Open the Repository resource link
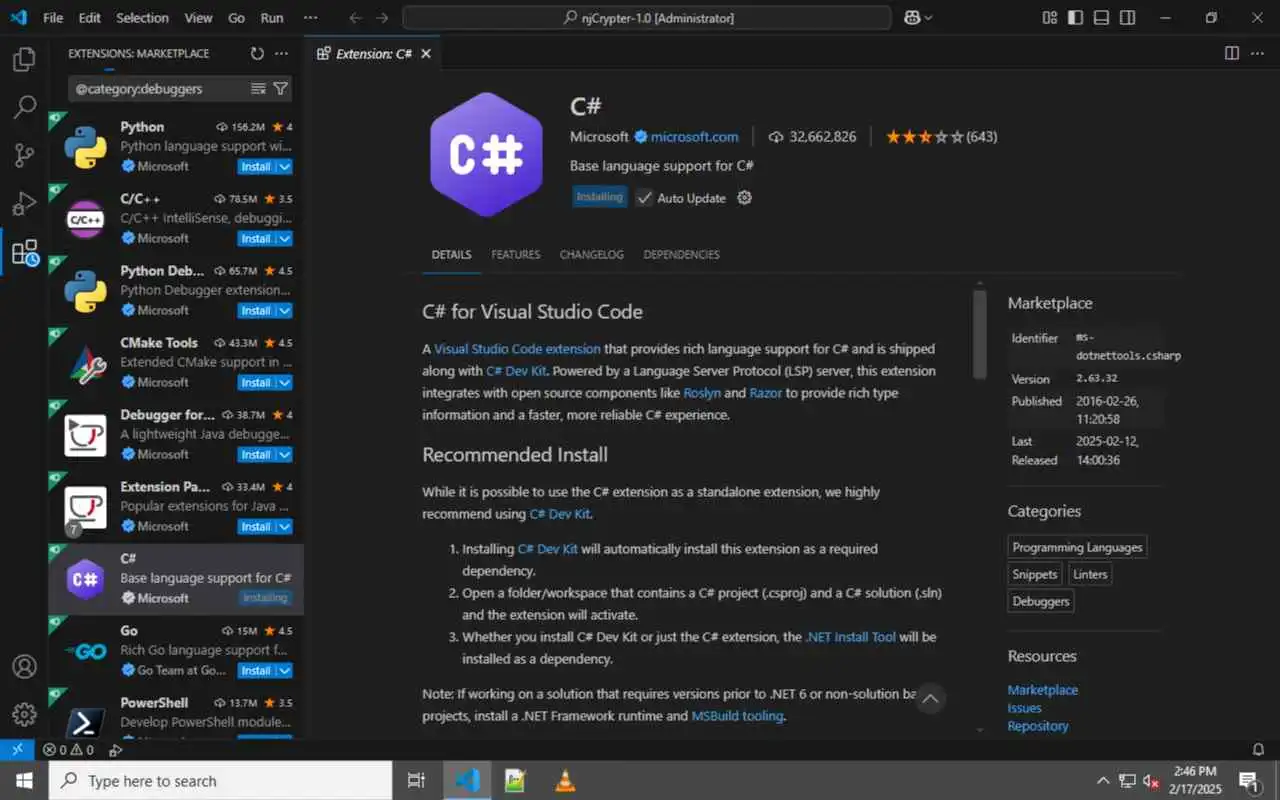 [x=1038, y=726]
